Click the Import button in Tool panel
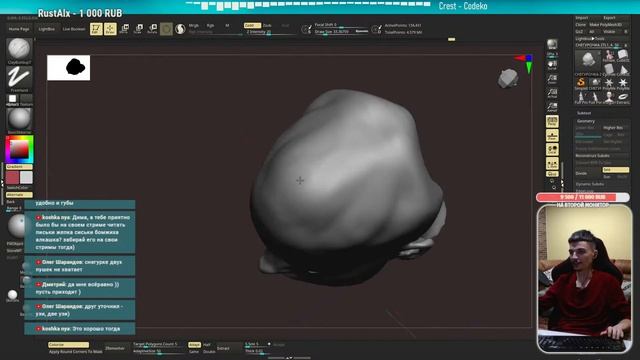 (582, 18)
